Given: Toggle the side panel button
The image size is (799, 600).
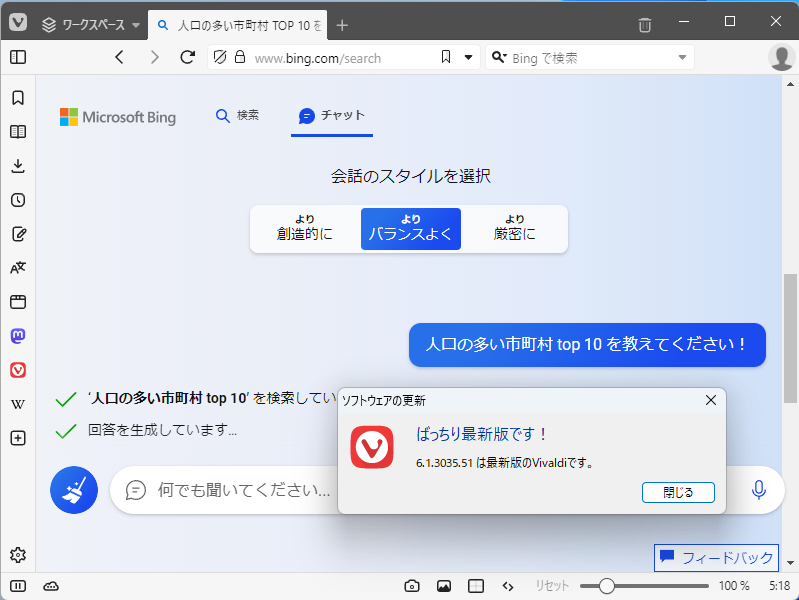Looking at the screenshot, I should pos(18,57).
